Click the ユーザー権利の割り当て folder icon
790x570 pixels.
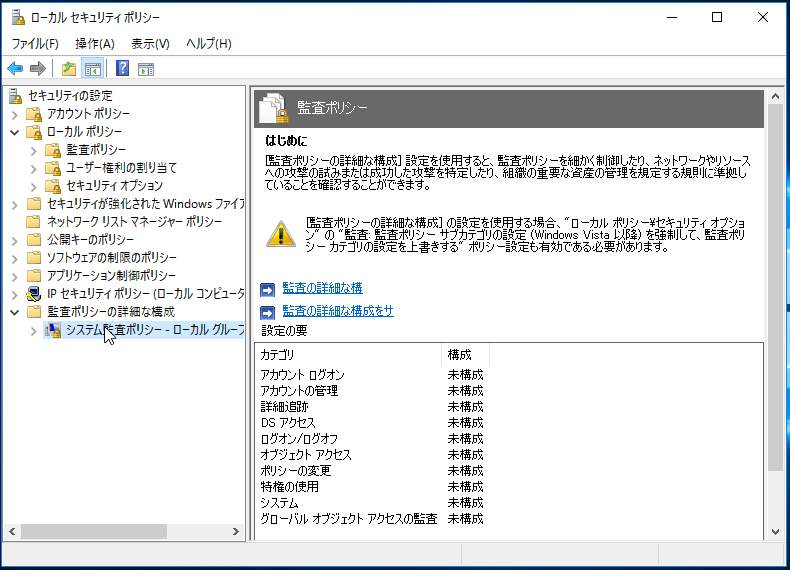[x=53, y=168]
